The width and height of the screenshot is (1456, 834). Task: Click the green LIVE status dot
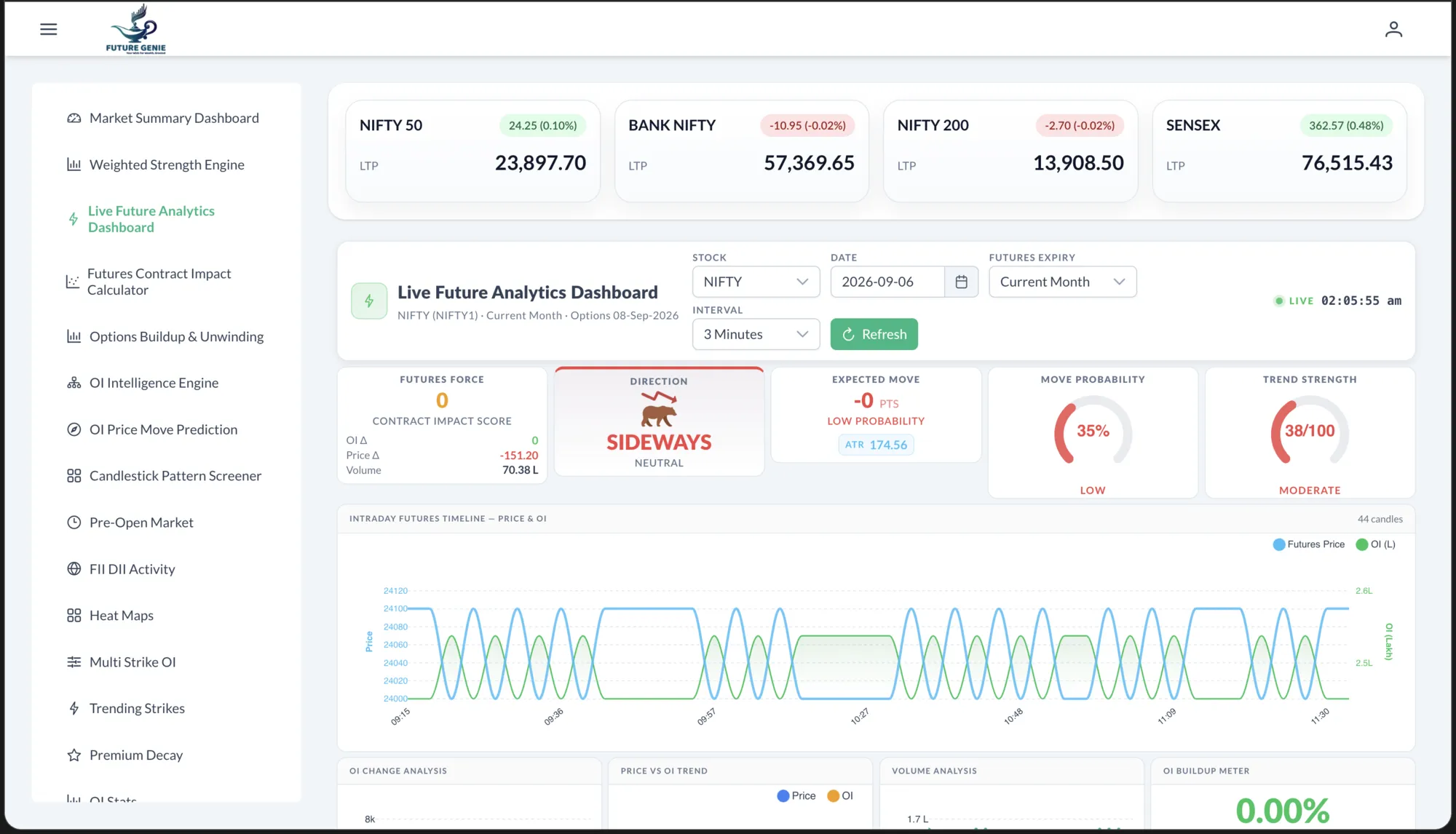pos(1278,301)
